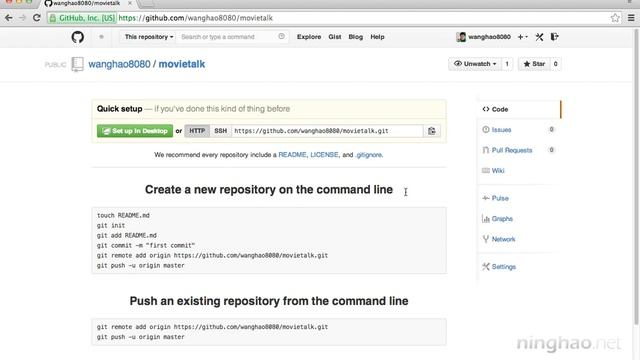Open the Help menu item
Viewport: 640px width, 360px height.
tap(377, 37)
